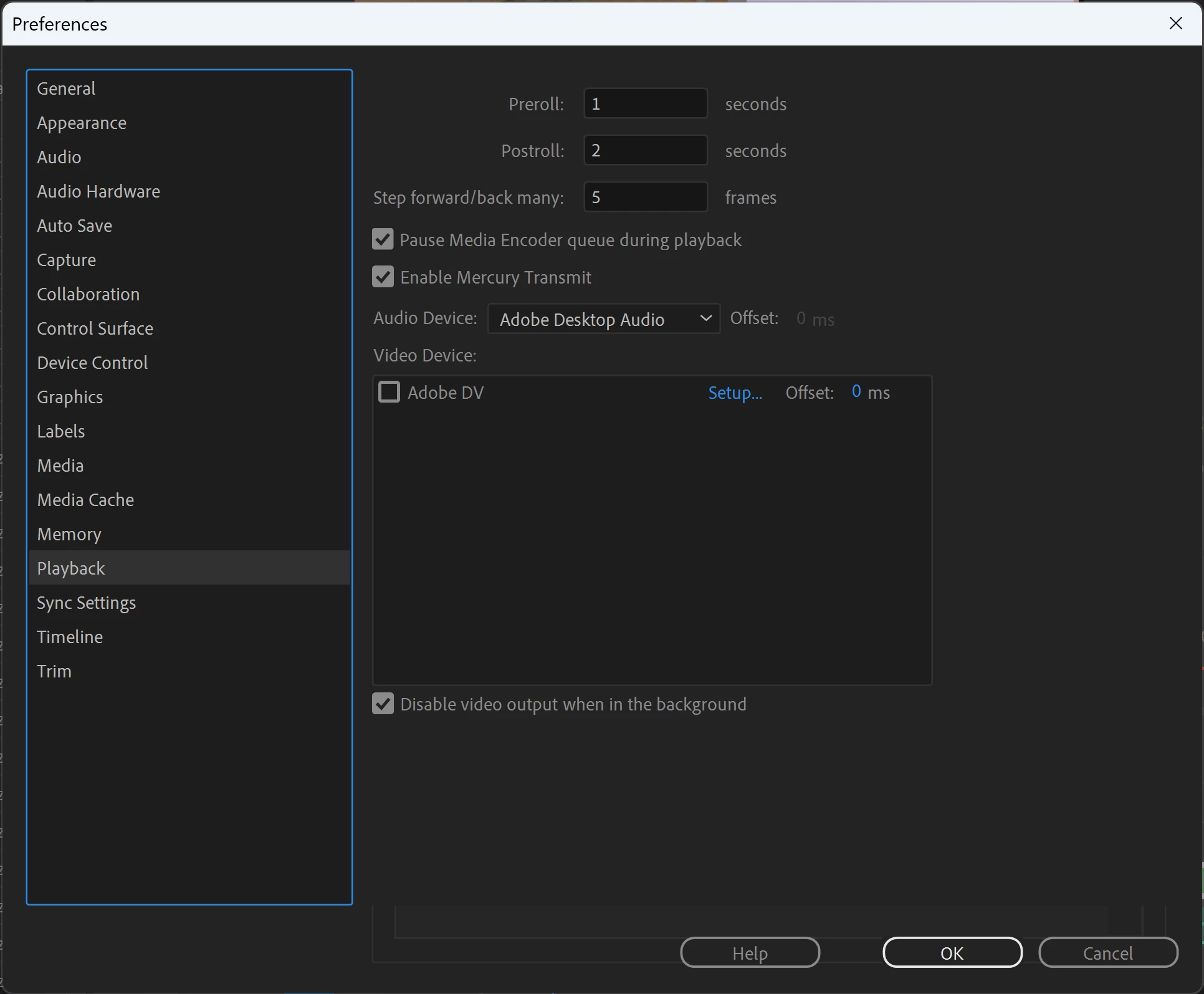Image resolution: width=1204 pixels, height=994 pixels.
Task: Disable the Enable Mercury Transmit checkbox
Action: [x=383, y=277]
